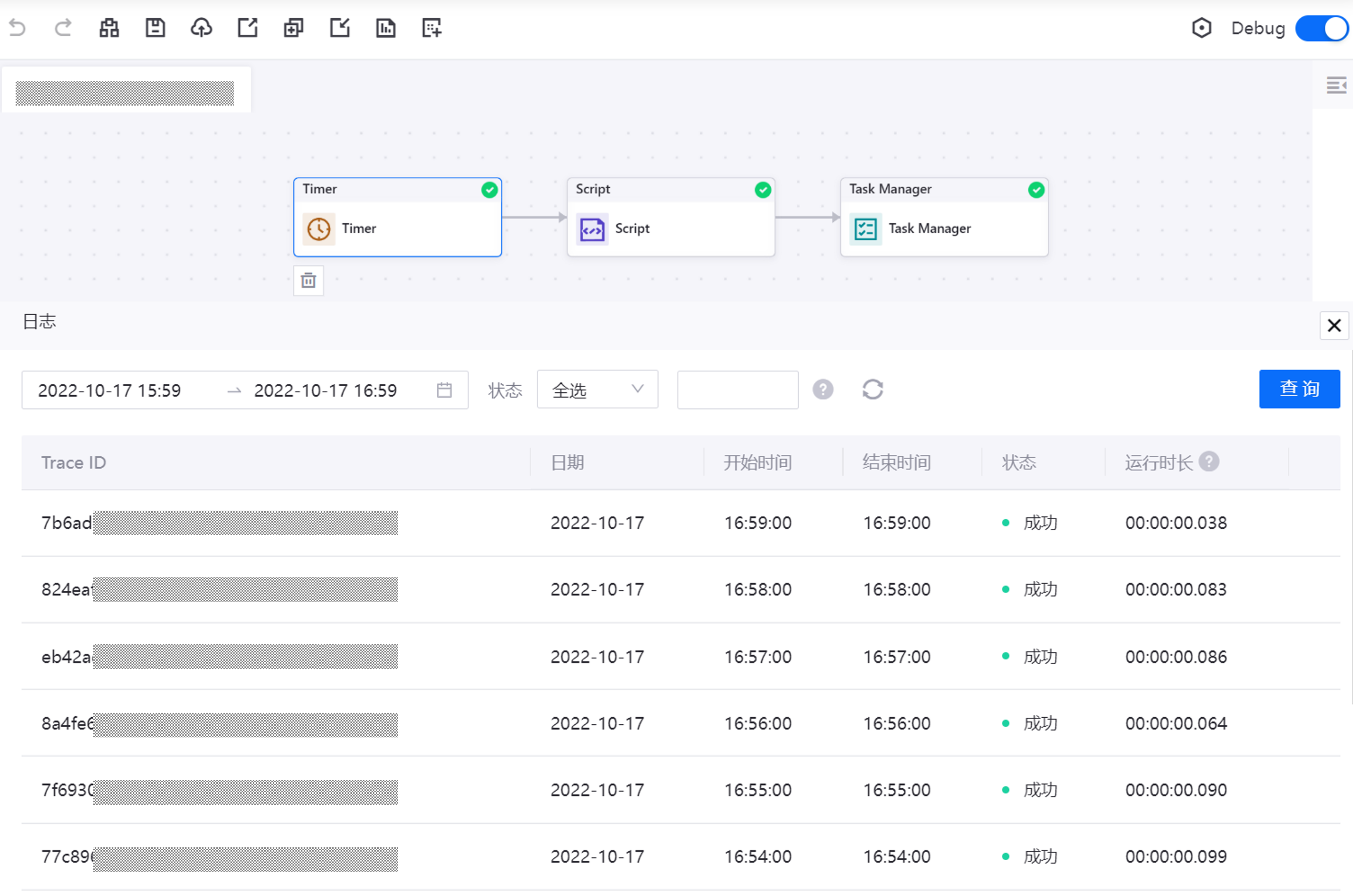The image size is (1353, 896).
Task: Click the empty search input field
Action: pos(737,390)
